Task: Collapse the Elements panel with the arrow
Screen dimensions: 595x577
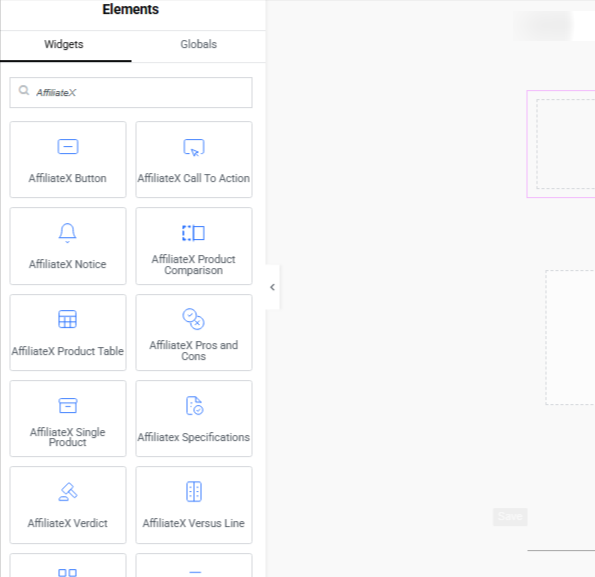Action: tap(272, 287)
